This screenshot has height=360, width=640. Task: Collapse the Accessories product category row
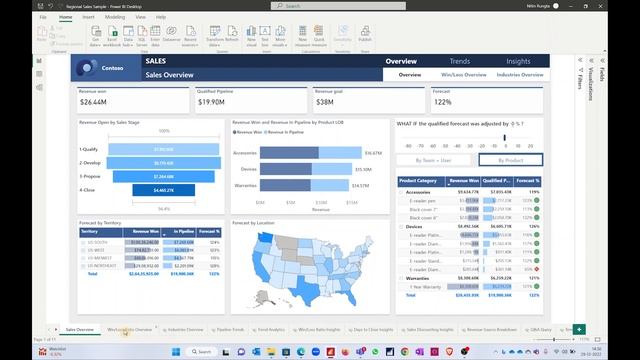(x=401, y=192)
